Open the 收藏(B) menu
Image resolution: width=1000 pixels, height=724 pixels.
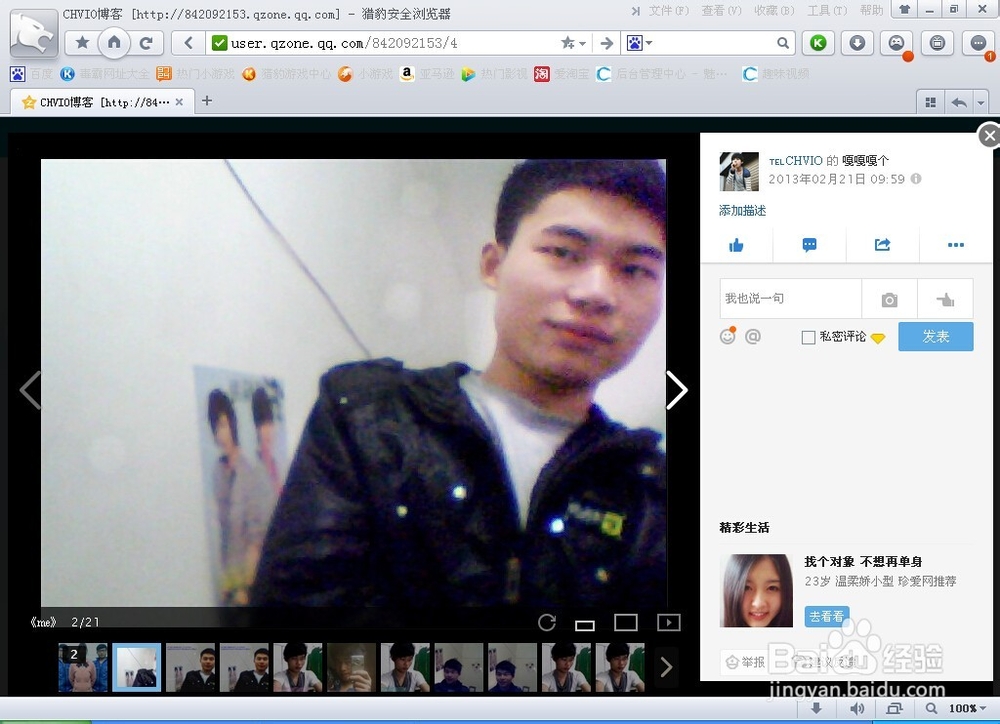pyautogui.click(x=774, y=11)
